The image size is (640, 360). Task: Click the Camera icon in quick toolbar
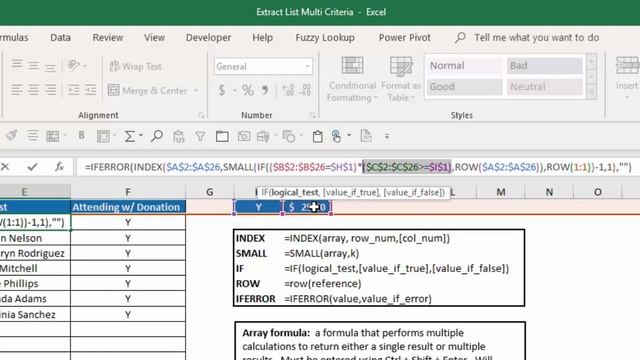(x=244, y=136)
